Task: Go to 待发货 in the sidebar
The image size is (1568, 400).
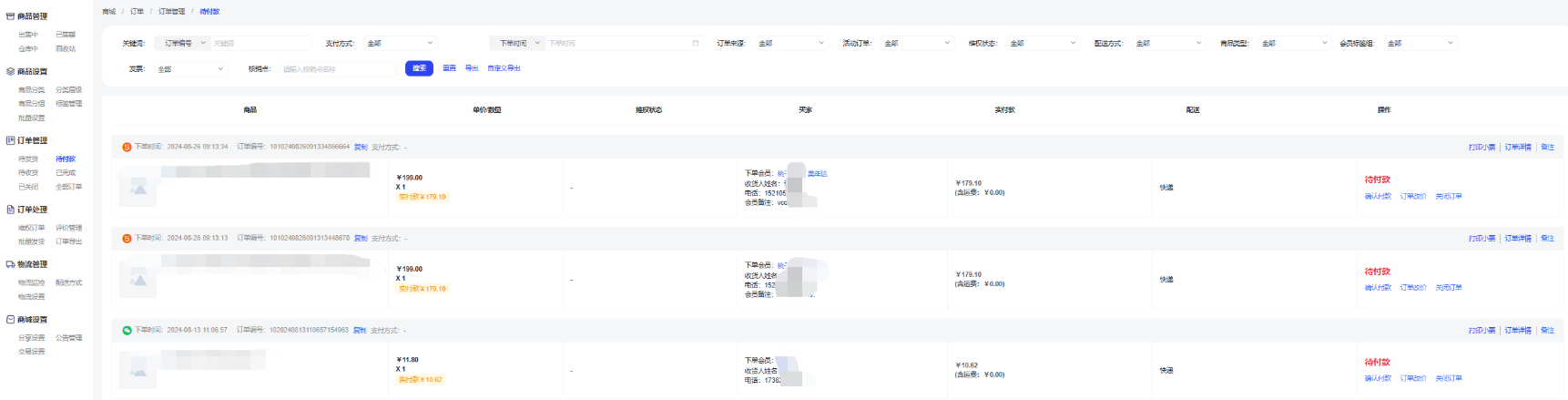Action: tap(28, 159)
